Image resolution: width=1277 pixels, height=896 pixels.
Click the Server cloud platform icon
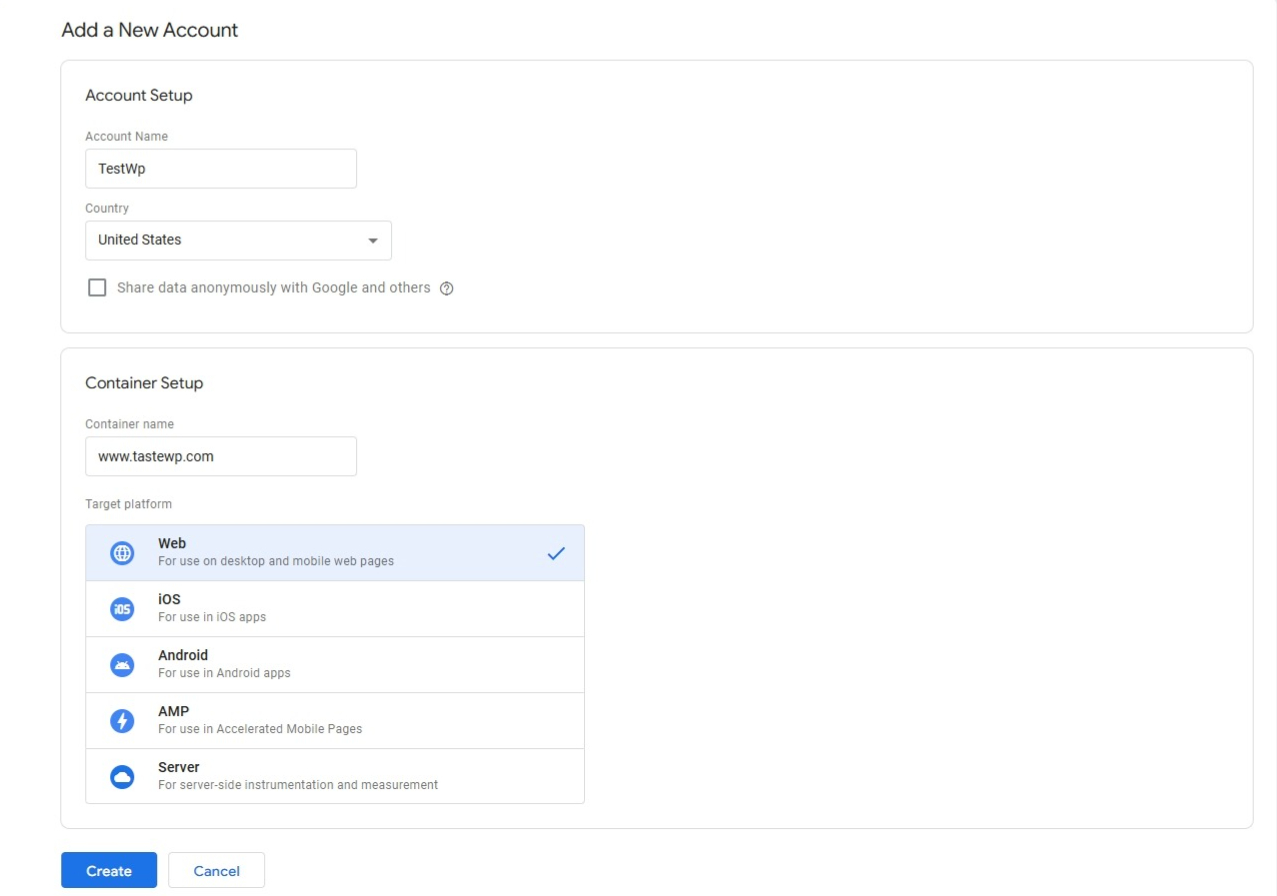[x=122, y=777]
